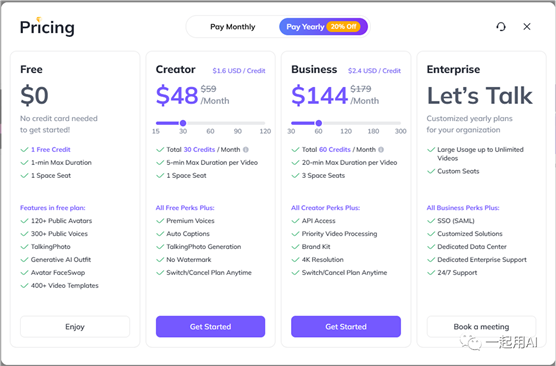Set Creator slider to 120 credits

(265, 123)
